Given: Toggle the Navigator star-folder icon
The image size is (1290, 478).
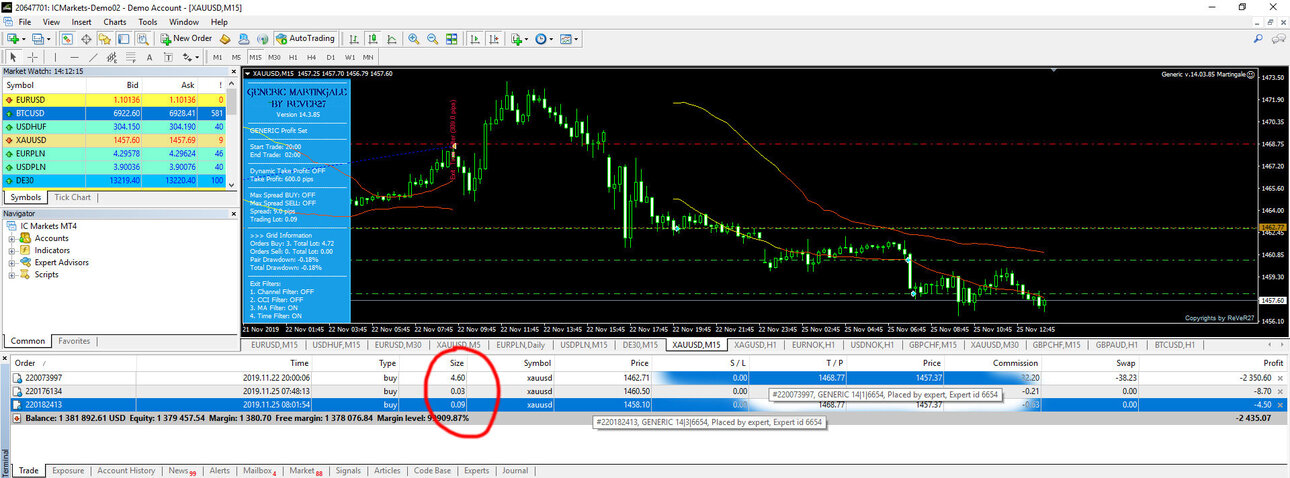Looking at the screenshot, I should pos(105,38).
